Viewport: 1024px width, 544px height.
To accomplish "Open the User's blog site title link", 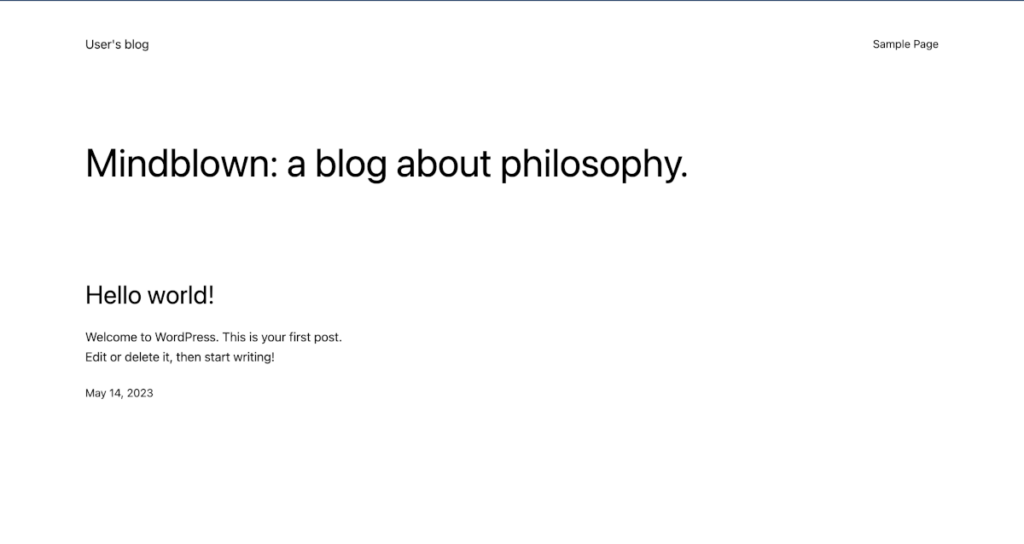I will click(117, 44).
